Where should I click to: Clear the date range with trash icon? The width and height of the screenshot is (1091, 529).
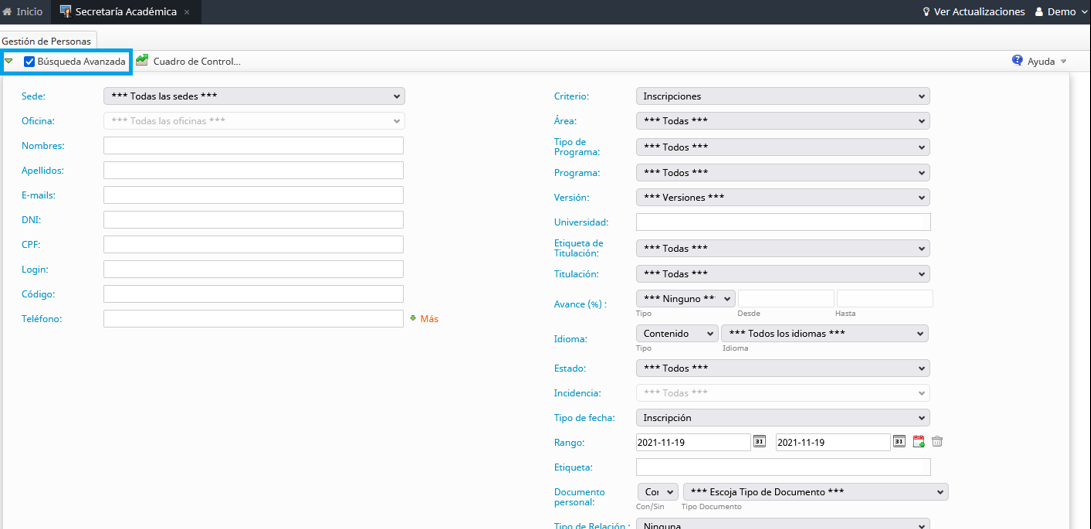937,442
